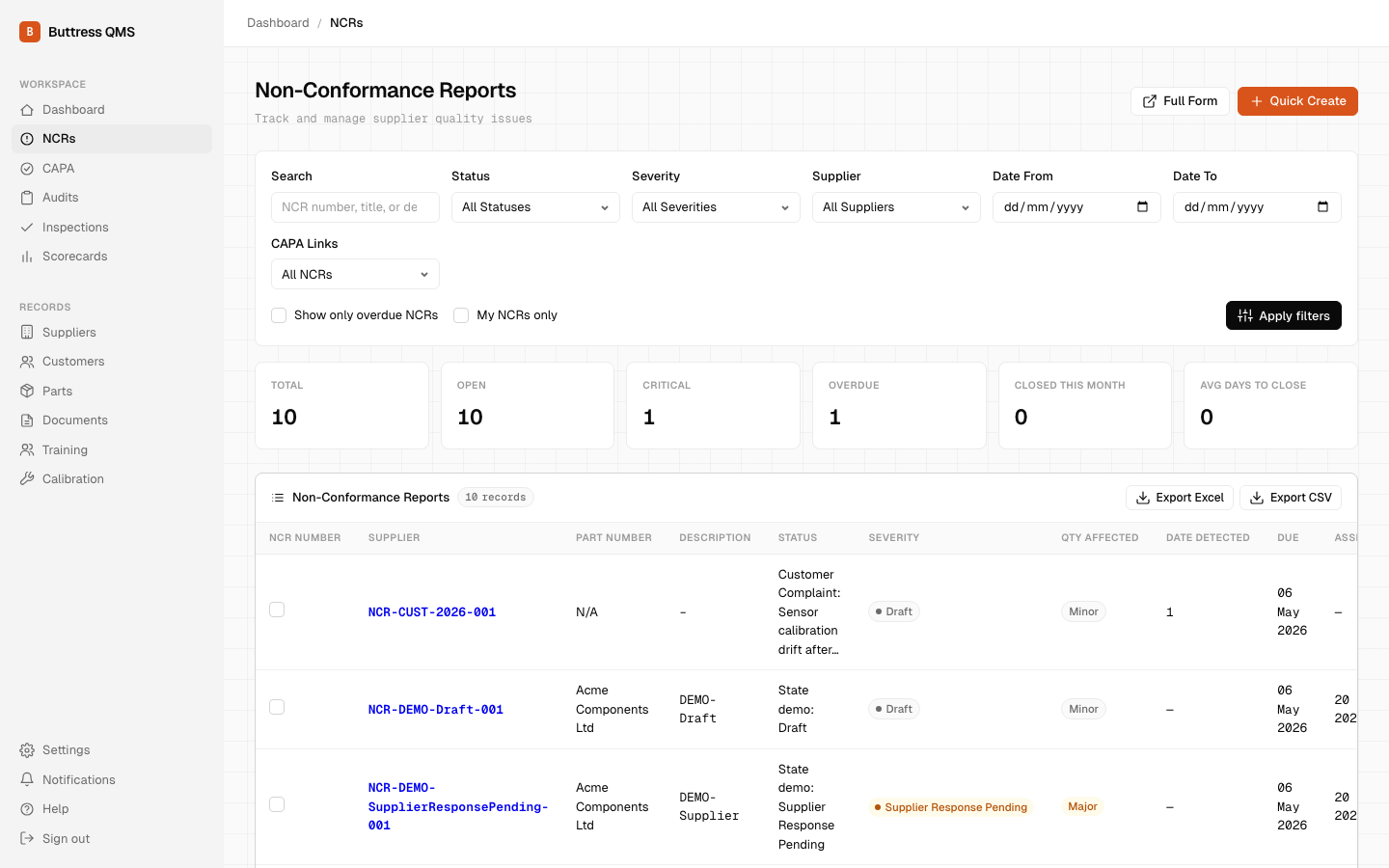Click the NCR Number column header
This screenshot has width=1389, height=868.
[305, 538]
